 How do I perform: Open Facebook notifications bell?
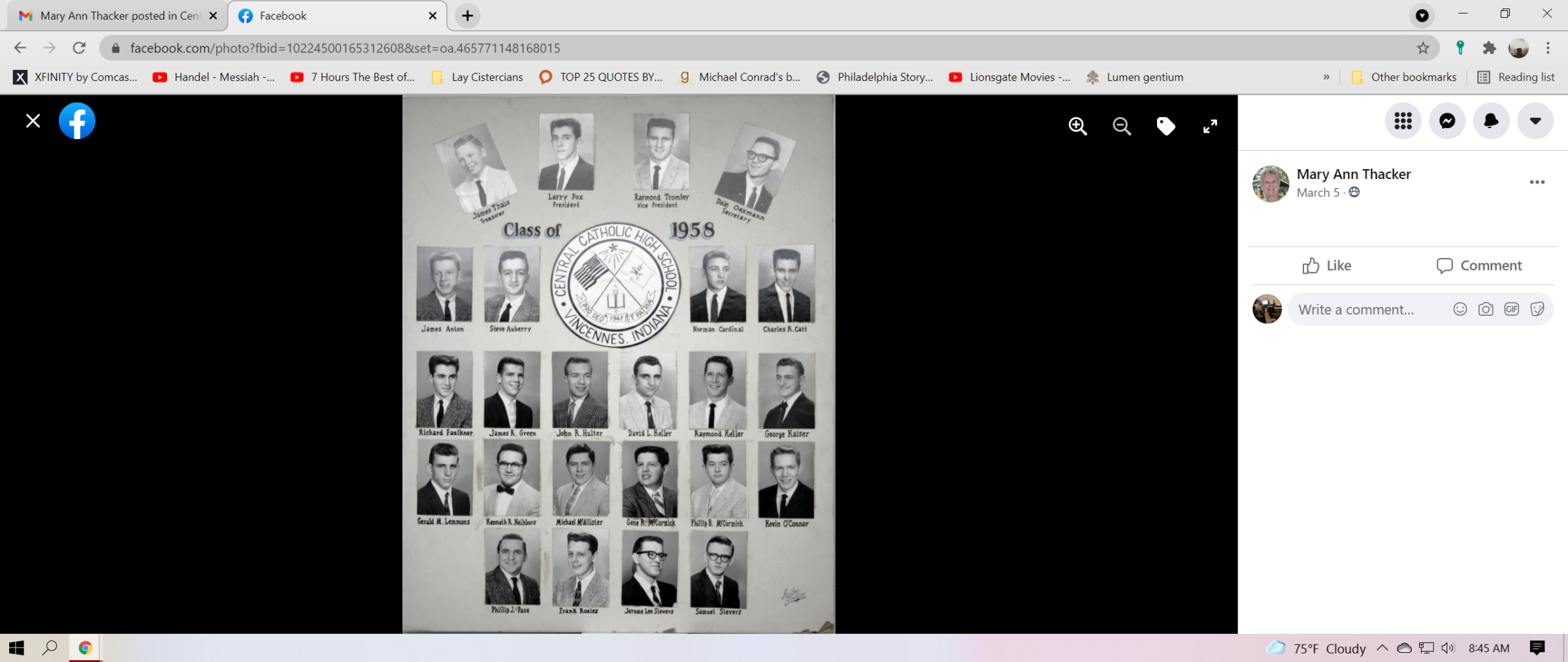pos(1491,121)
